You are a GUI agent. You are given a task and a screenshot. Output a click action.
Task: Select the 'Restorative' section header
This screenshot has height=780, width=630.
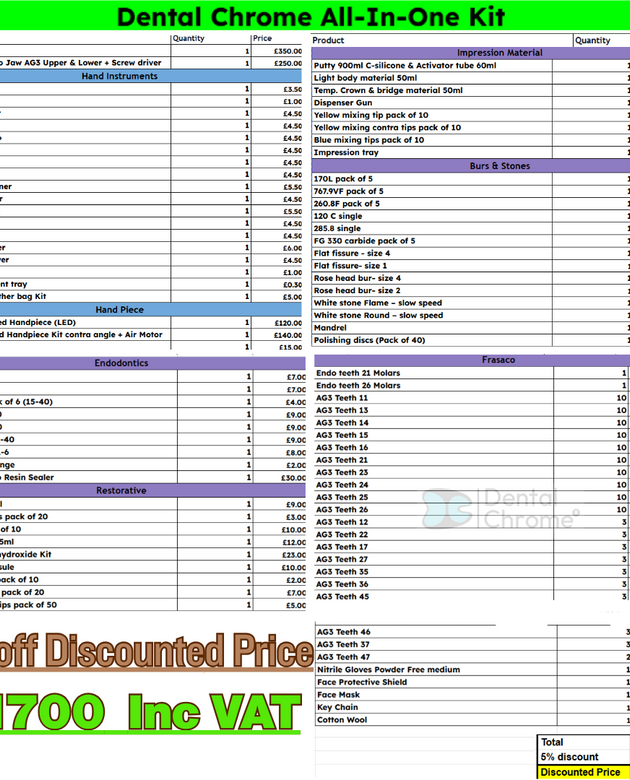point(121,490)
